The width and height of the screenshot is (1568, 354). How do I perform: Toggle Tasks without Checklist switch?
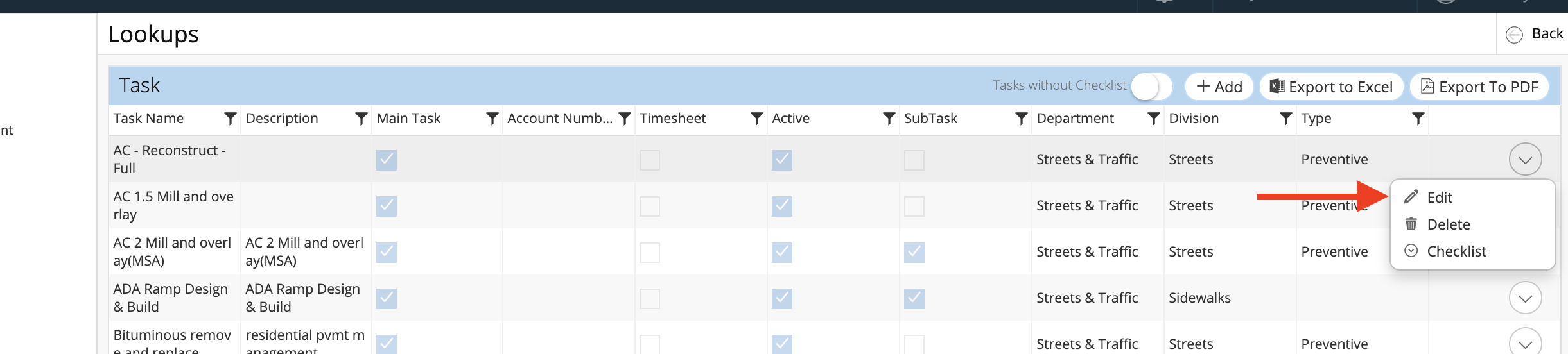(1152, 86)
